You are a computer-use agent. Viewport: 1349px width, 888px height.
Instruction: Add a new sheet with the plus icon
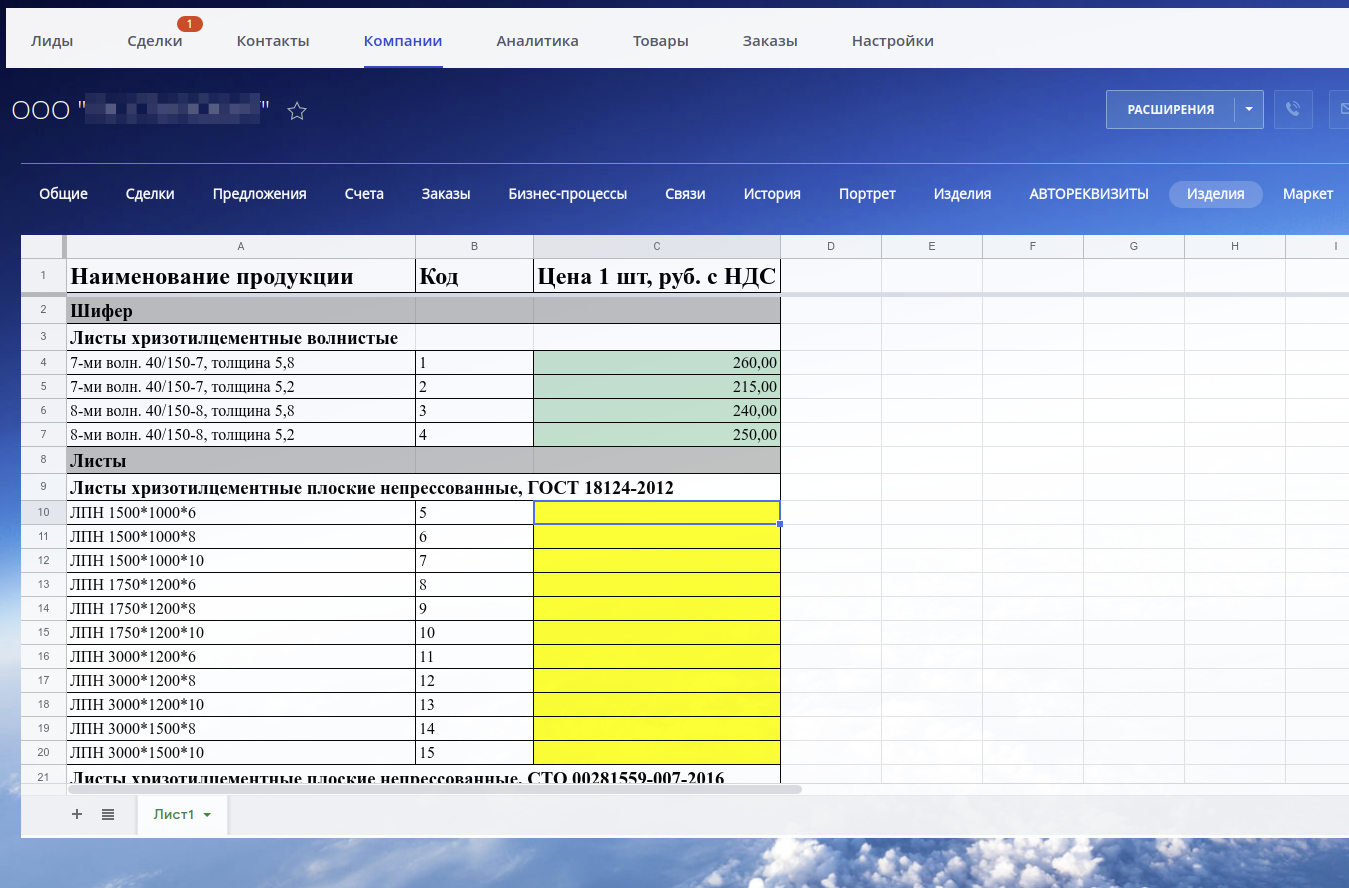77,814
